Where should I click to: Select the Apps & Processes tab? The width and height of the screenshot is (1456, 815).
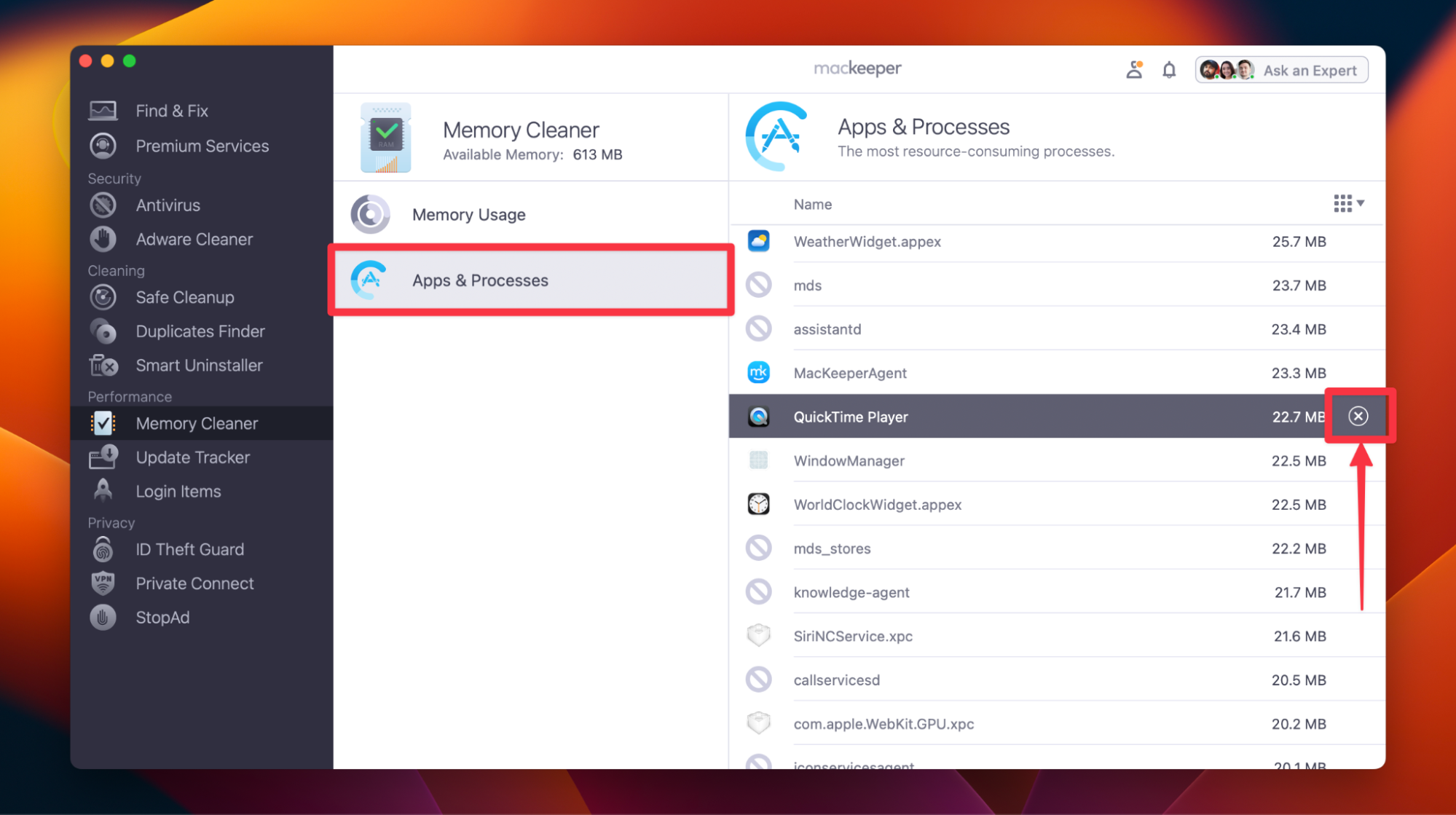[479, 280]
